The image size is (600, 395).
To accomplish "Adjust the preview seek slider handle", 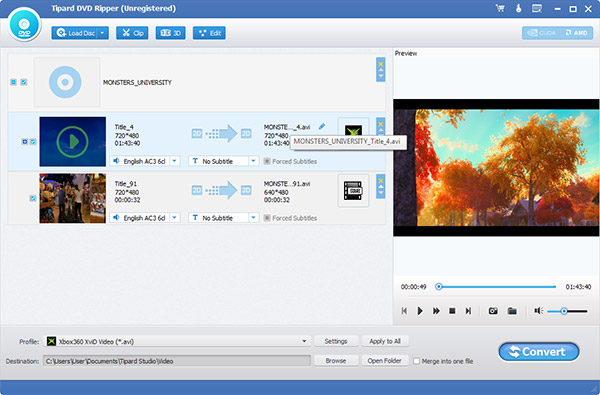I will [x=439, y=286].
